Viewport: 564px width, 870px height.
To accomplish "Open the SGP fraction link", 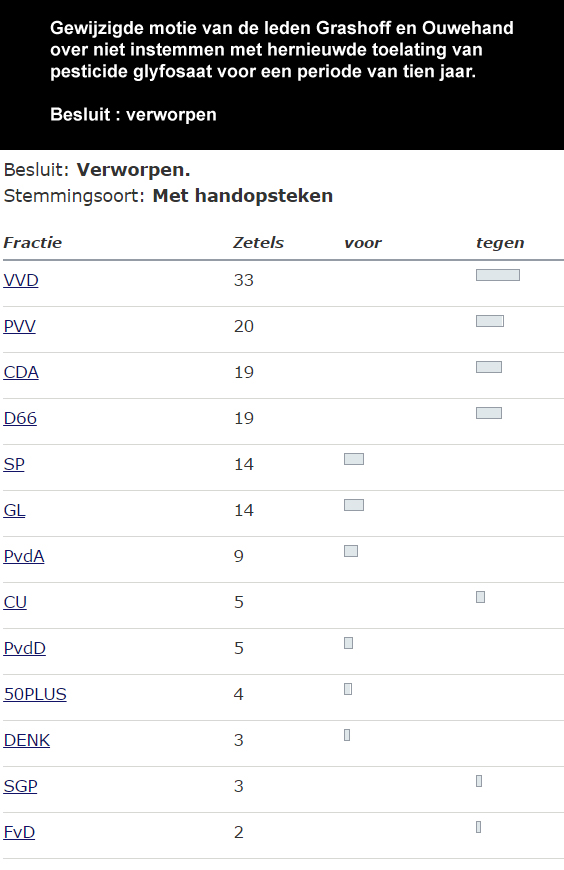I will 21,787.
